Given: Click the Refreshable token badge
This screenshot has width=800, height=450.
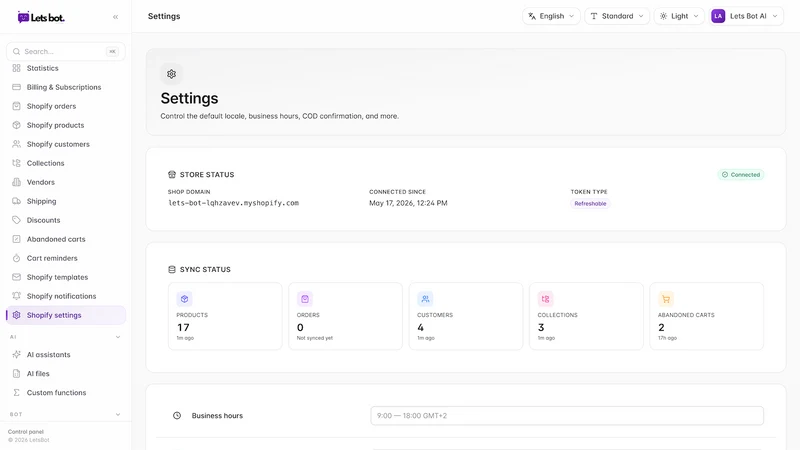Looking at the screenshot, I should click(590, 204).
